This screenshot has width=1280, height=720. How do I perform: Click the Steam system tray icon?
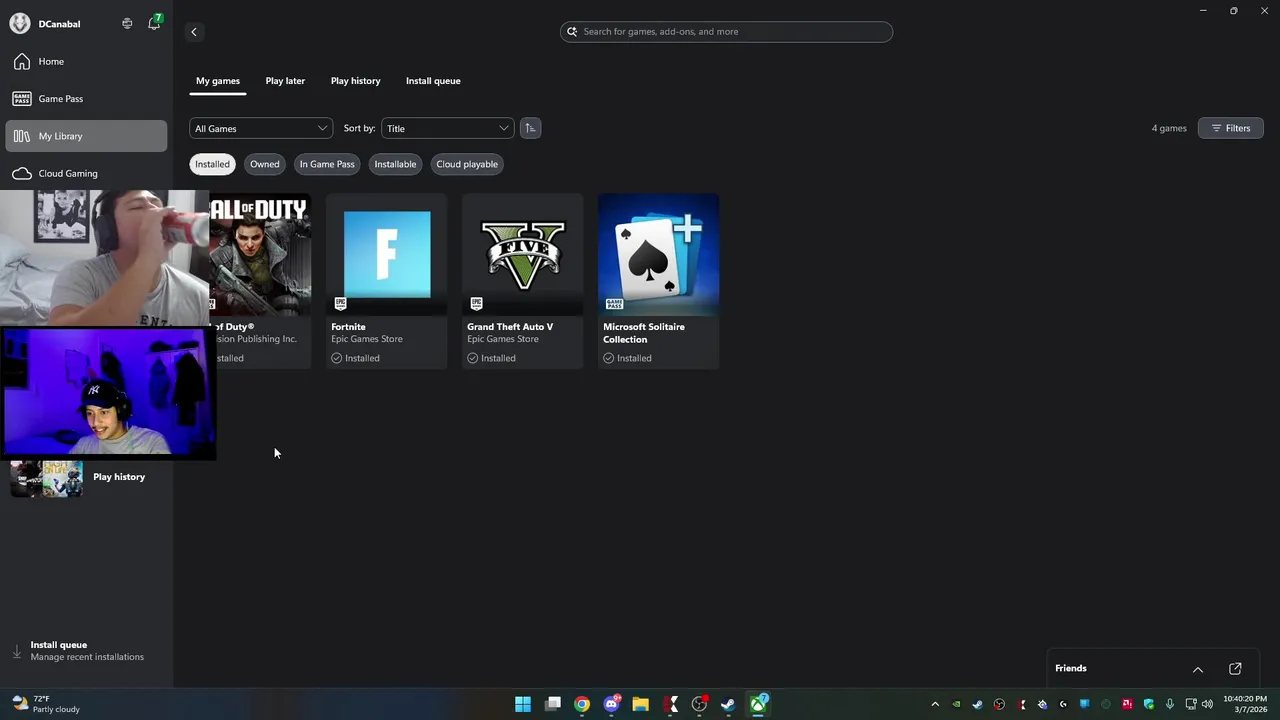point(978,704)
